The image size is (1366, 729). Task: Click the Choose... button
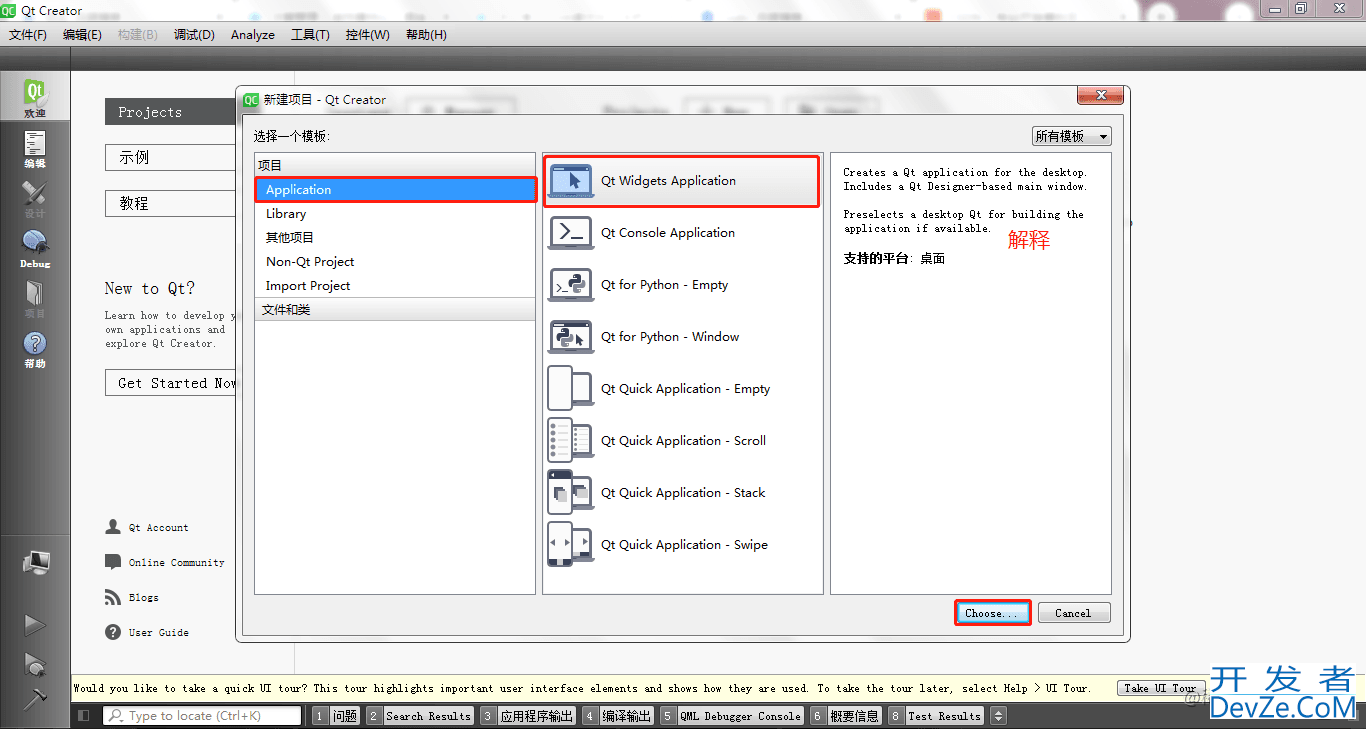point(992,613)
